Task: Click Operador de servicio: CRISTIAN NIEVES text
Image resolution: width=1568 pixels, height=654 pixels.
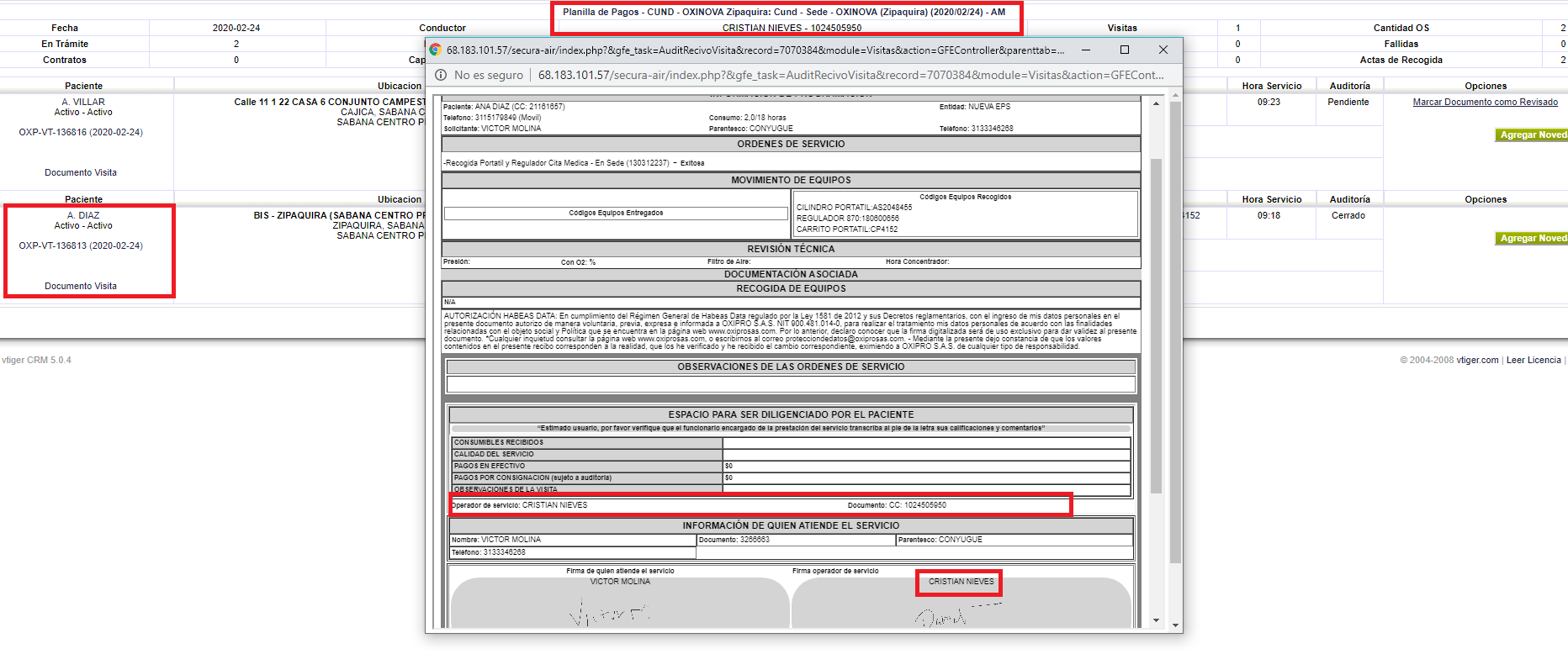Action: click(519, 505)
